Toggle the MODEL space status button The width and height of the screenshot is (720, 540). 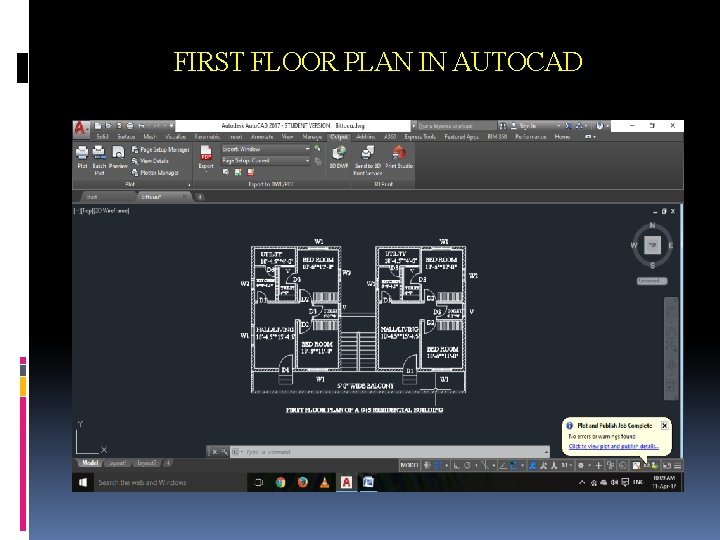(x=409, y=465)
